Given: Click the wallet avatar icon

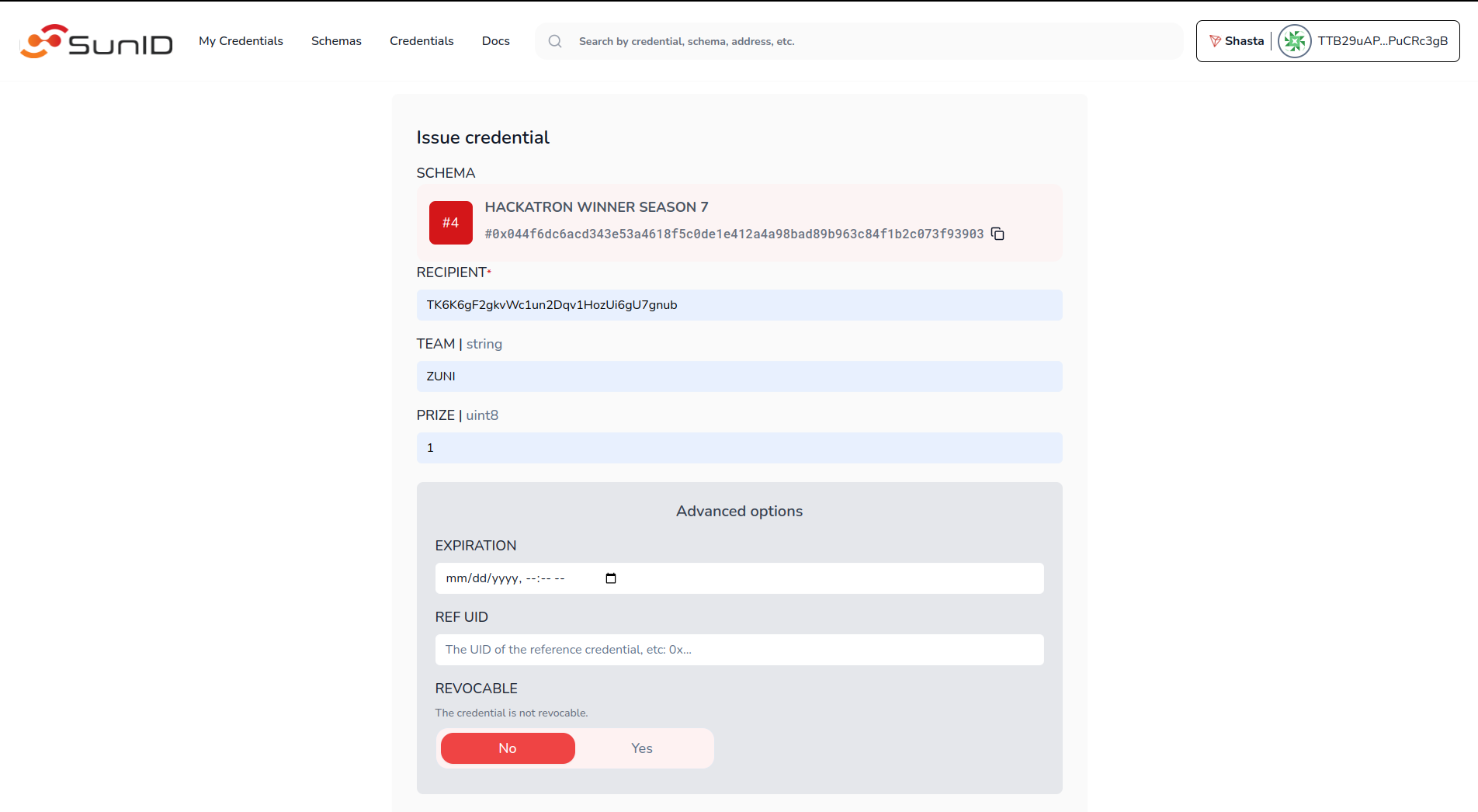Looking at the screenshot, I should pos(1294,41).
